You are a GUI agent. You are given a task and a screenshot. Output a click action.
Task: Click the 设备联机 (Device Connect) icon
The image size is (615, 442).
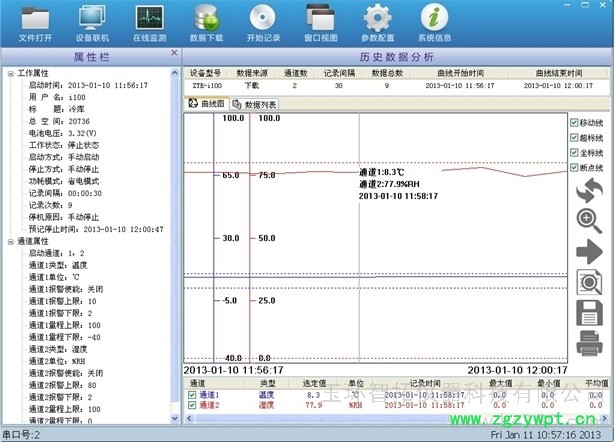[92, 20]
